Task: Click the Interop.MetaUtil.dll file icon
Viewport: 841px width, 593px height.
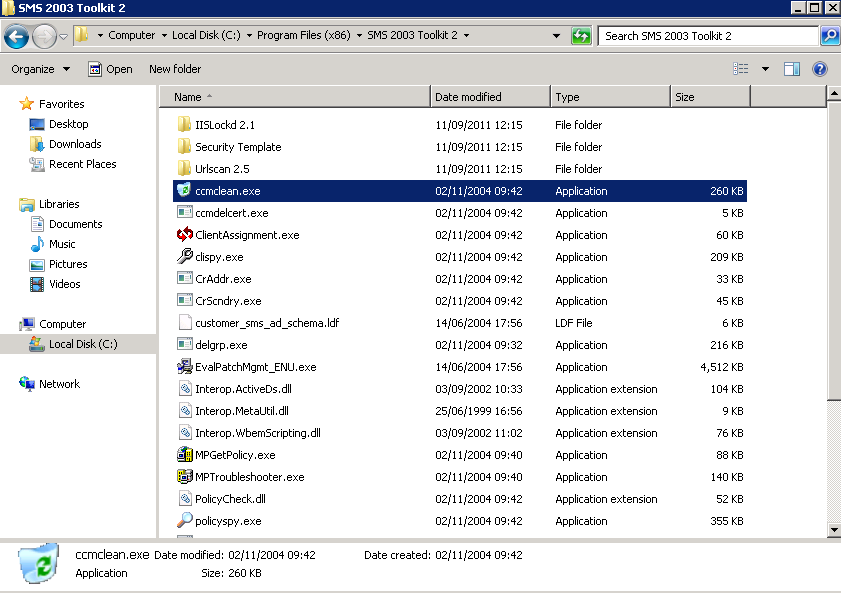Action: tap(185, 410)
